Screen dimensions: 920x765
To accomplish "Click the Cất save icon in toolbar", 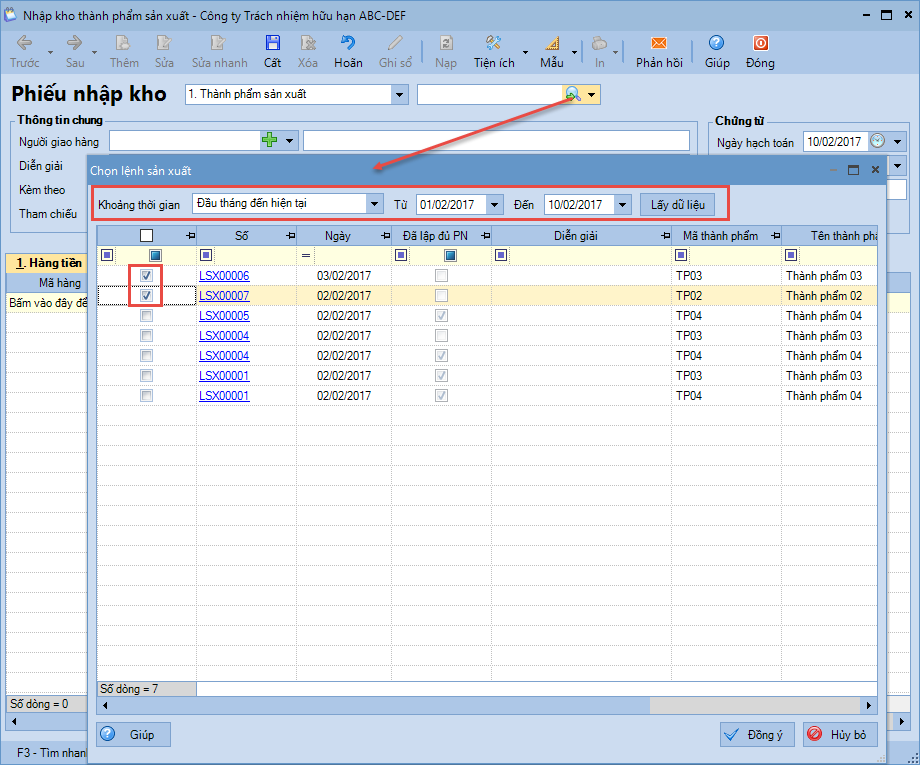I will tap(272, 44).
